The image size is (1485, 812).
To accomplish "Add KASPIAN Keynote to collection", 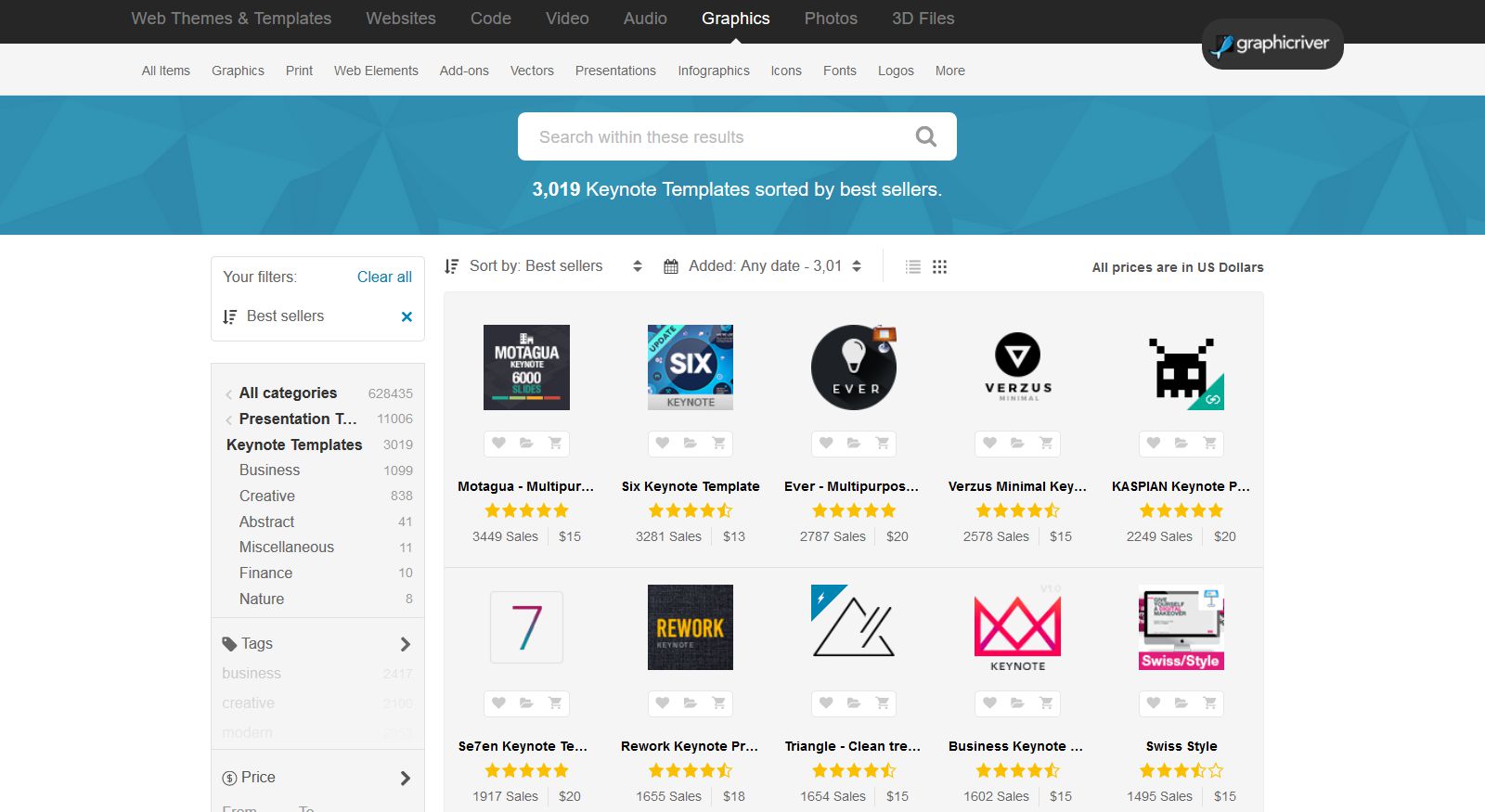I will 1181,444.
